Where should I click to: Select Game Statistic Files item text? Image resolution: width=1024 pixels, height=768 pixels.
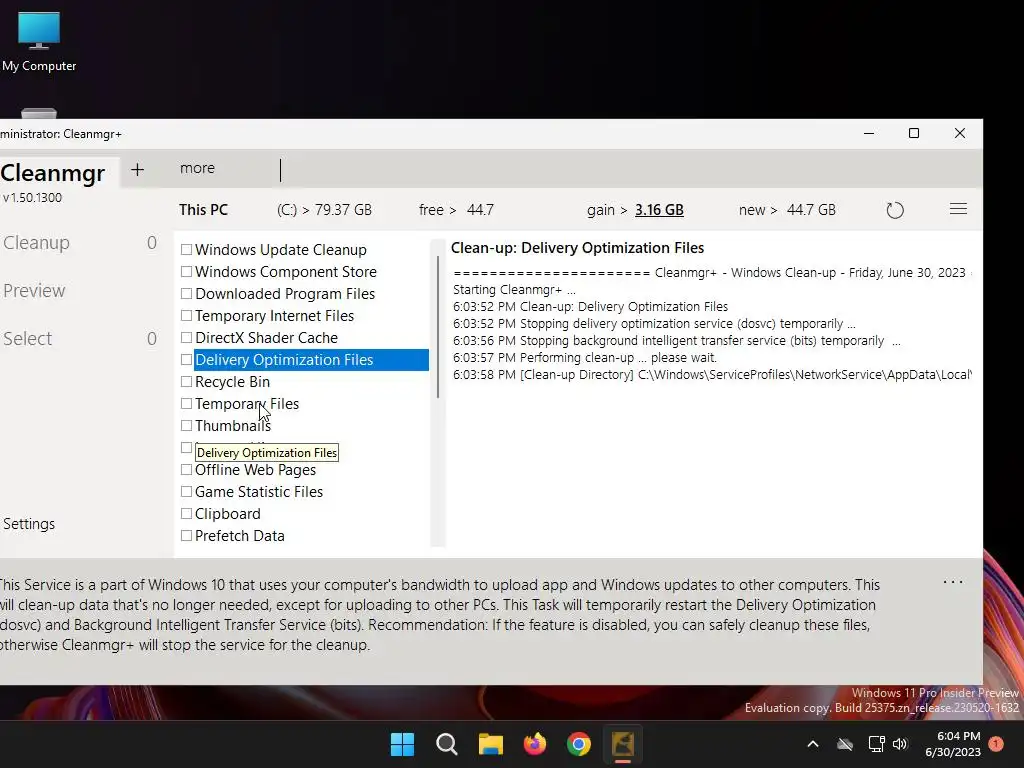pyautogui.click(x=259, y=492)
